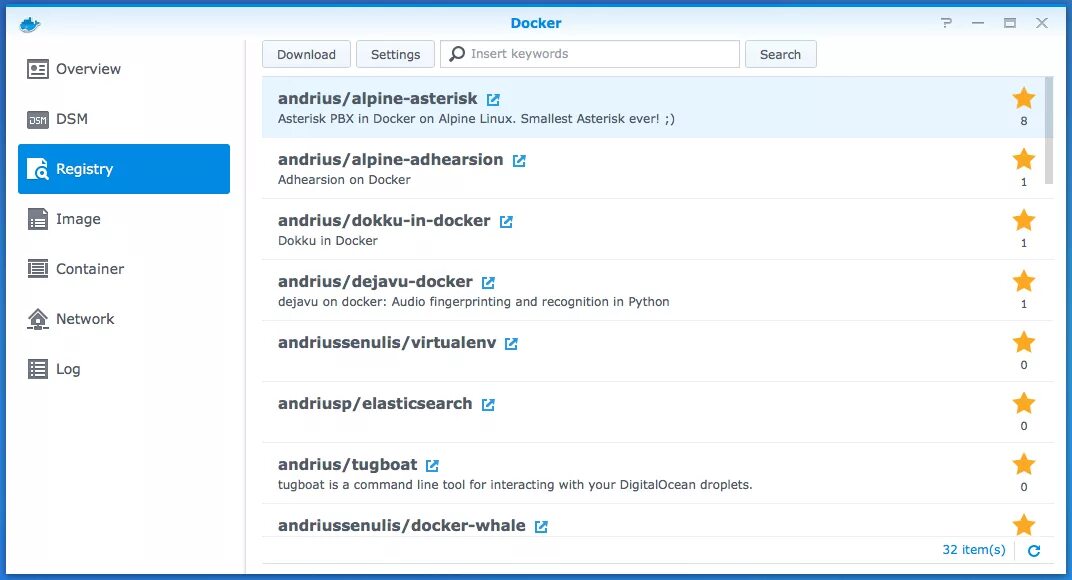Open external link for andrius/alpine-adhearsion
1072x580 pixels.
pos(519,160)
